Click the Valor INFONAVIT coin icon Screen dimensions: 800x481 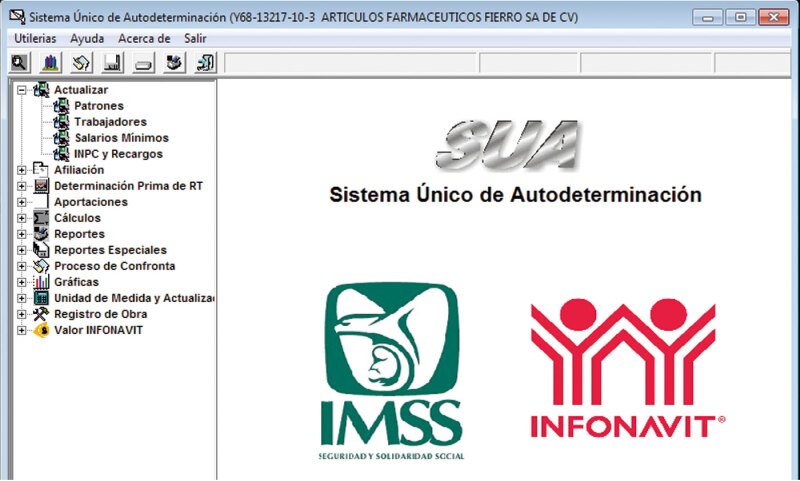click(x=41, y=330)
